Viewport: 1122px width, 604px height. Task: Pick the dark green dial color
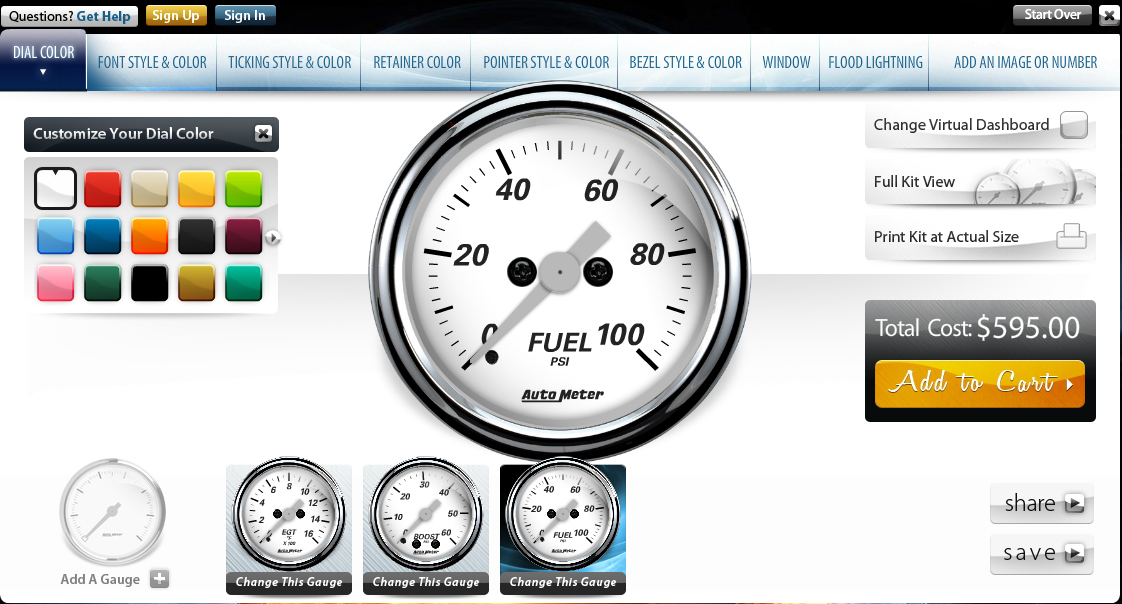tap(102, 283)
